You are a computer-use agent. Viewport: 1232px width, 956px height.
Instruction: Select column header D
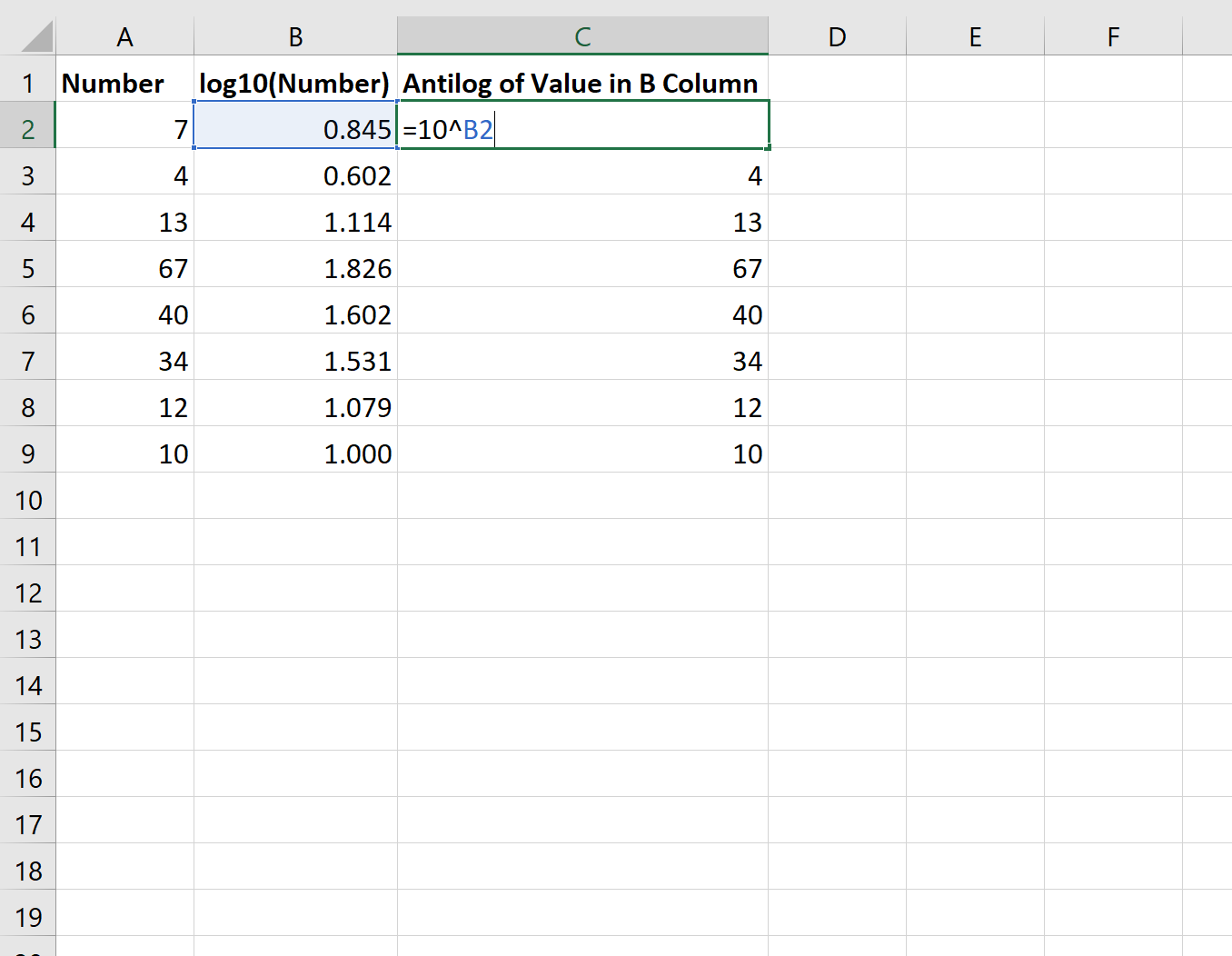(x=836, y=36)
